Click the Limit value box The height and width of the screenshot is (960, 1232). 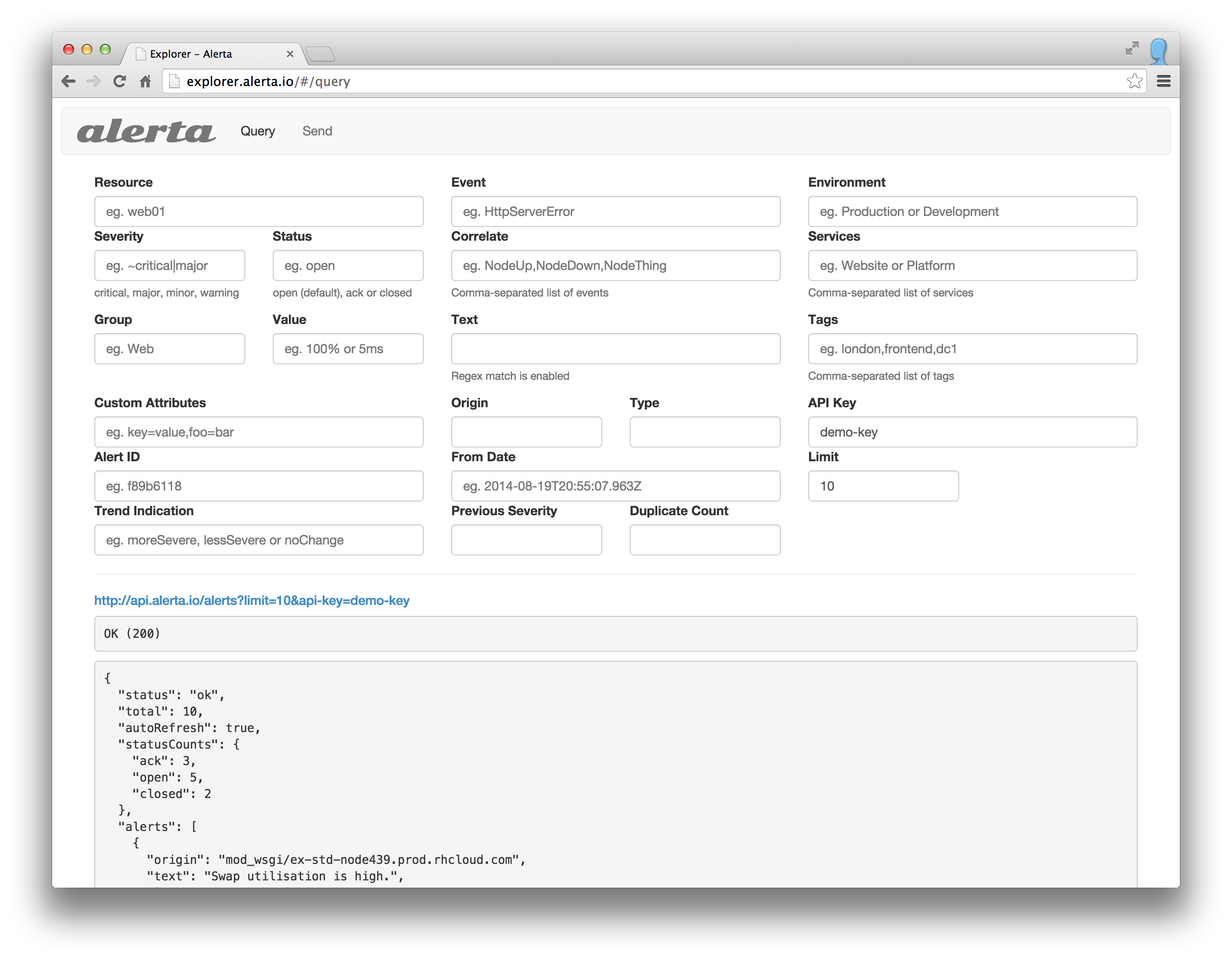pos(883,486)
